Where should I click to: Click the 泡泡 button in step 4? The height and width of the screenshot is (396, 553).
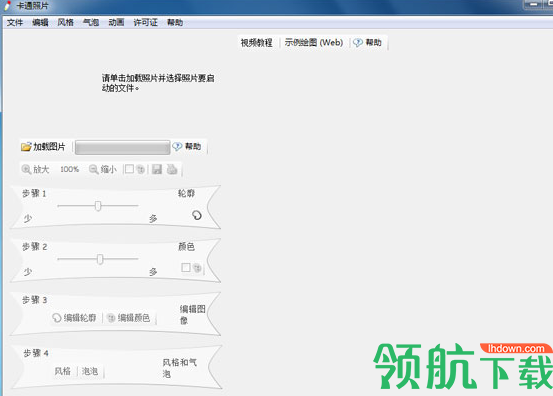coord(90,371)
